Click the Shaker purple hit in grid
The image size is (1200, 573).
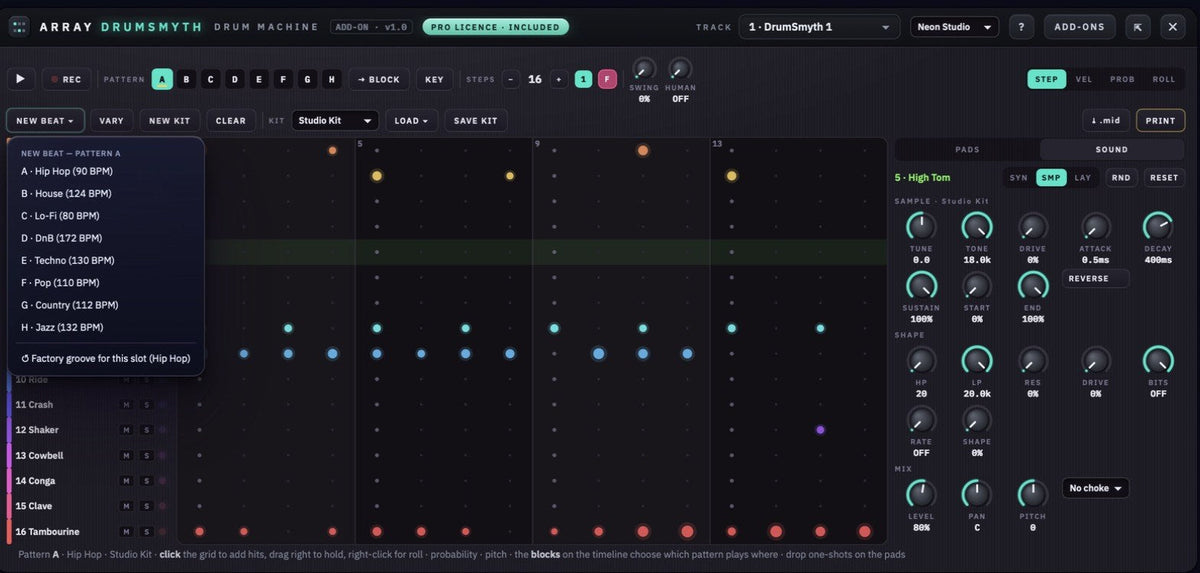pyautogui.click(x=820, y=430)
